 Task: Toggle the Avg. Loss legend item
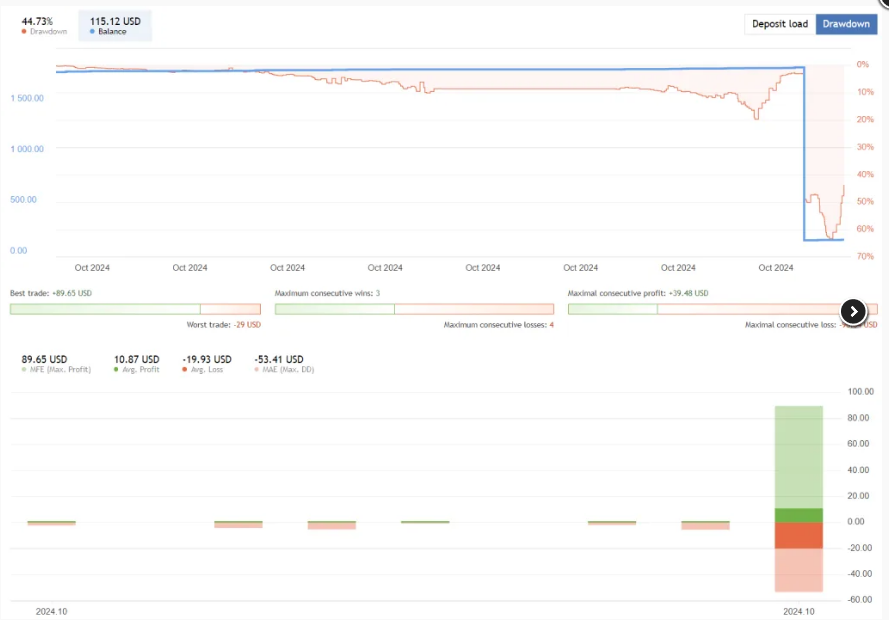pyautogui.click(x=206, y=364)
